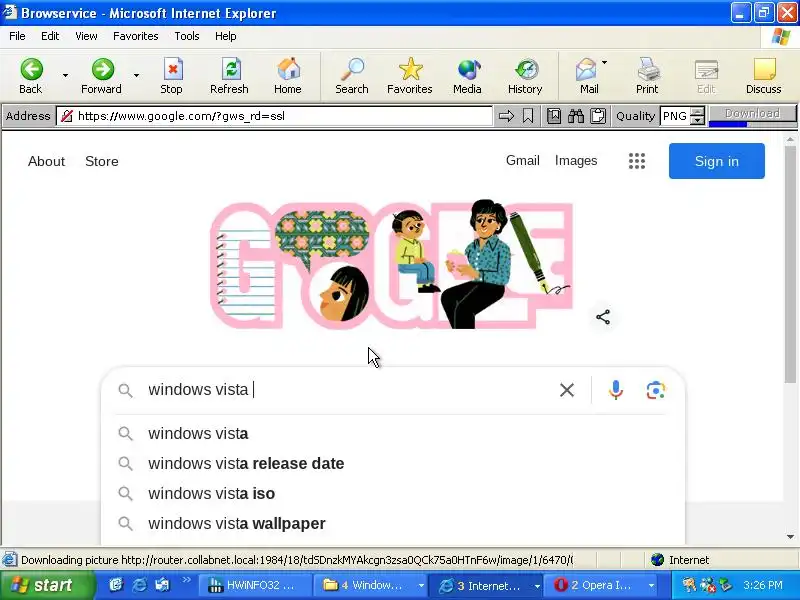Screen dimensions: 800x600
Task: Click into the Google search text field
Action: [349, 390]
